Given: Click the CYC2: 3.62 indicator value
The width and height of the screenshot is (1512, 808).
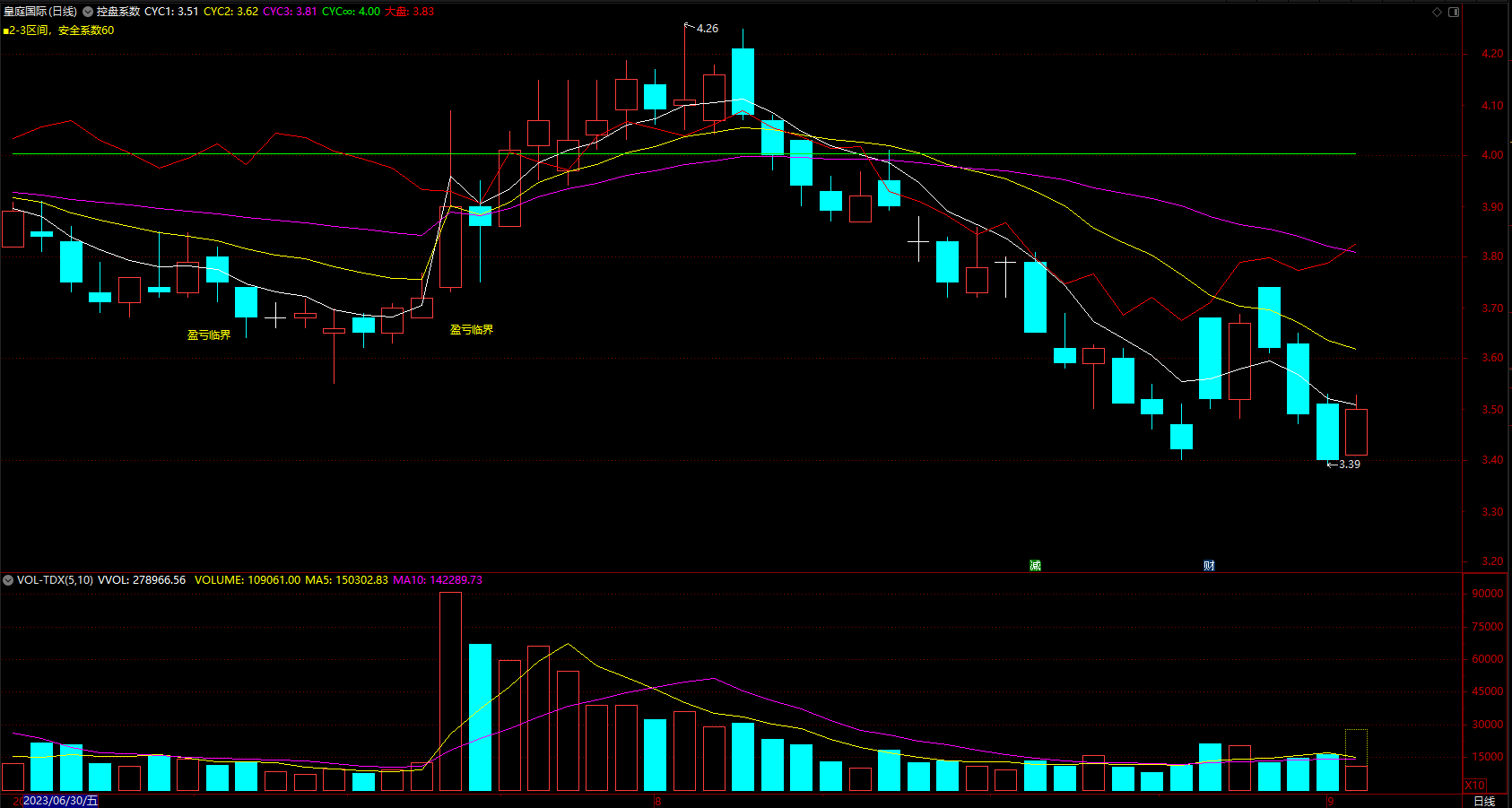Looking at the screenshot, I should tap(230, 12).
